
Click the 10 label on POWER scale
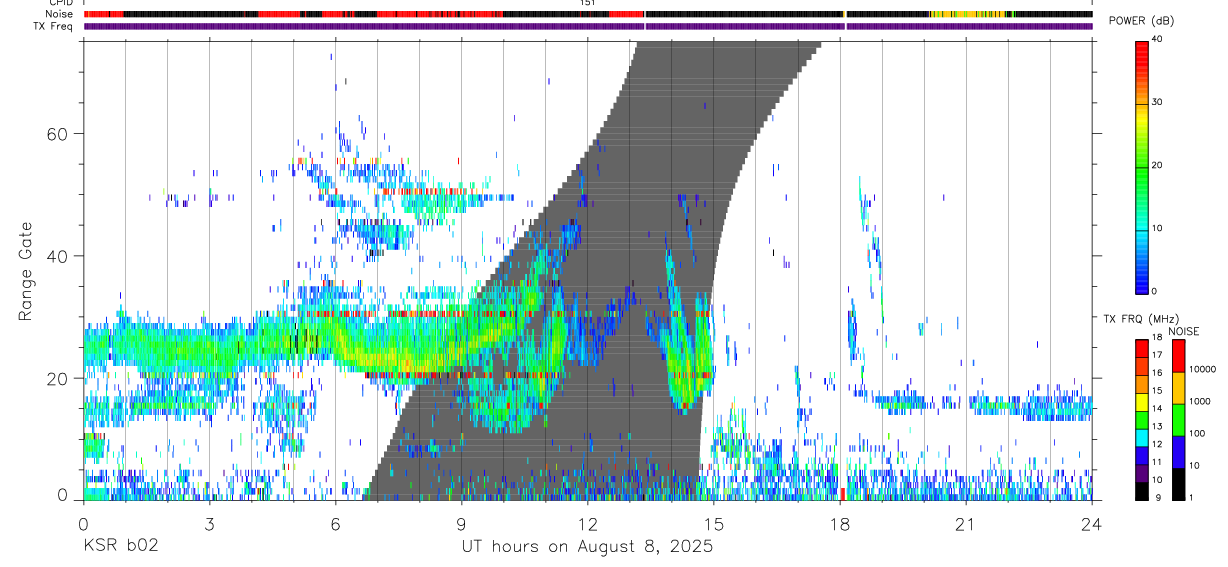(1158, 229)
